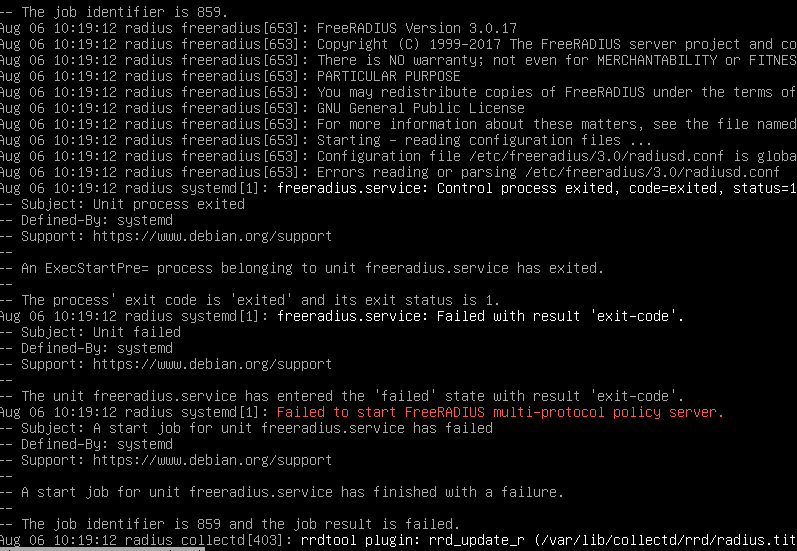Click the pager status bar at bottom left
Viewport: 797px width, 551px height.
coord(102,549)
